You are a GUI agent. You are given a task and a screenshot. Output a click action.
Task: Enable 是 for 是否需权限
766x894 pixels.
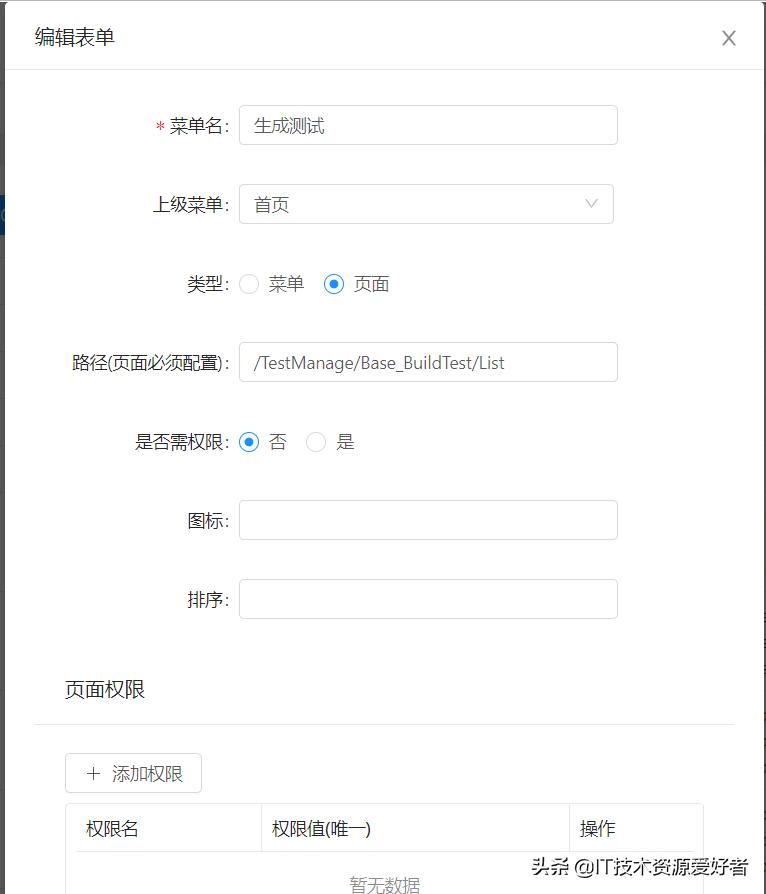pos(317,442)
